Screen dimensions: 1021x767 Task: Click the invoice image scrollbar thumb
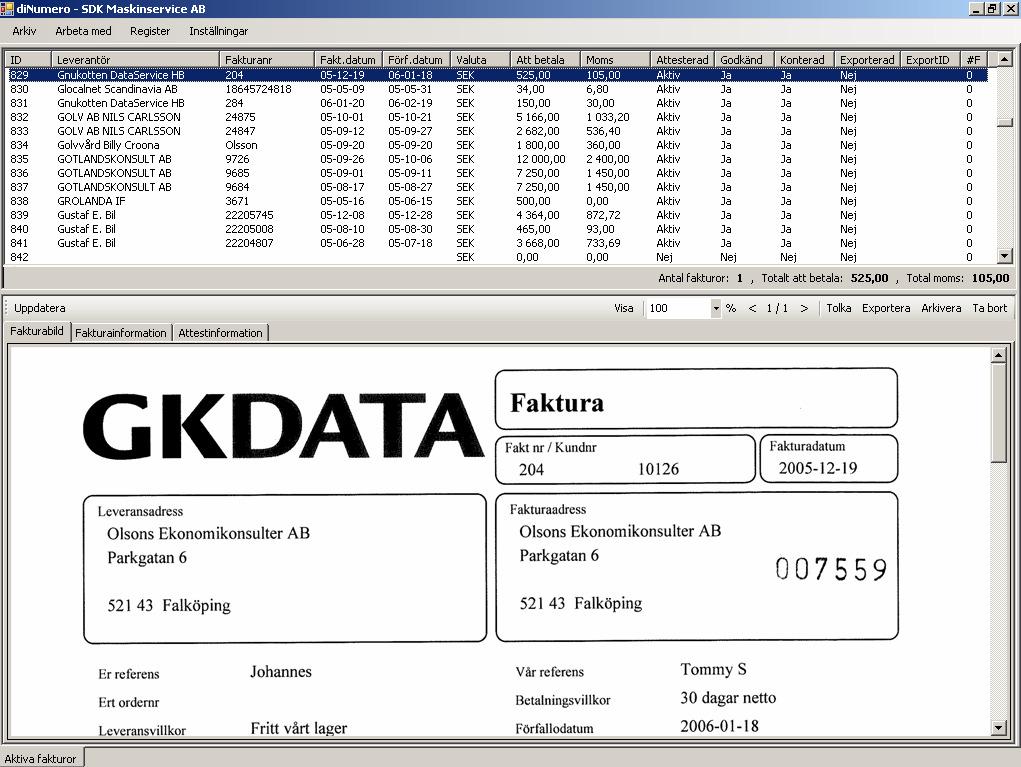998,413
